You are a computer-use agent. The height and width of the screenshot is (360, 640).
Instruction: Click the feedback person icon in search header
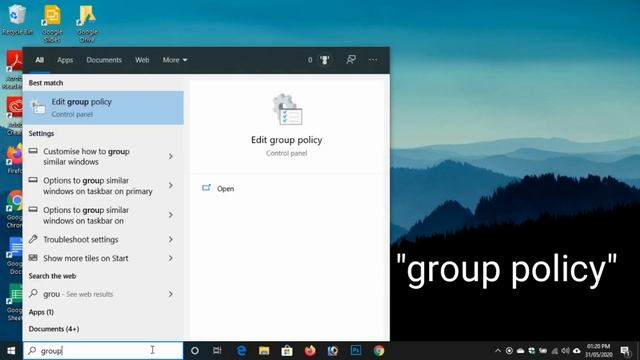[351, 60]
